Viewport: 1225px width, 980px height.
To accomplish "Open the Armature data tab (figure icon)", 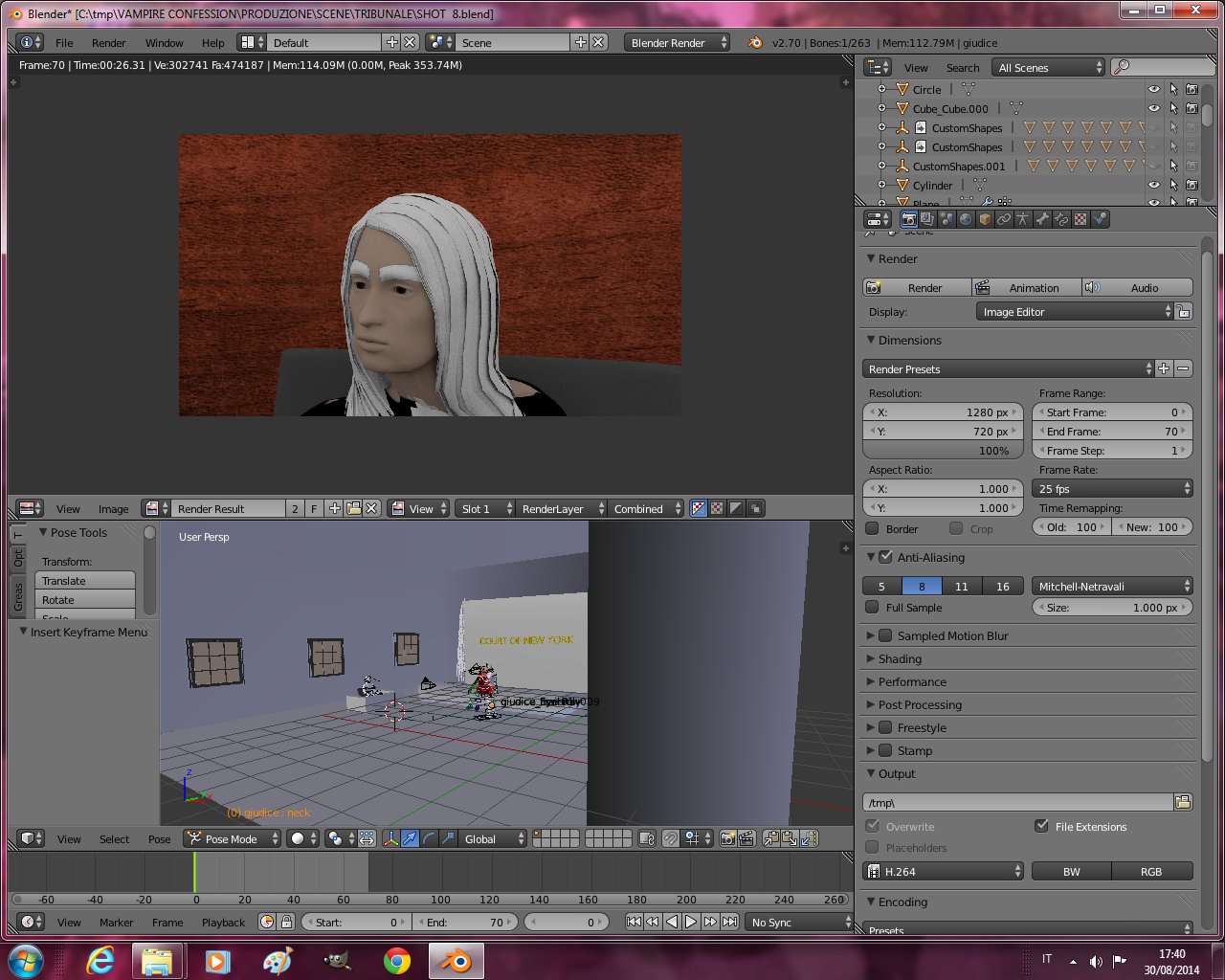I will point(1023,219).
